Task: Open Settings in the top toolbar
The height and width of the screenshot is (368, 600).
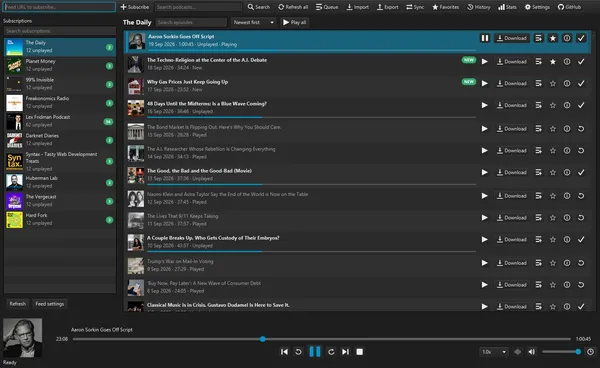Action: coord(537,7)
